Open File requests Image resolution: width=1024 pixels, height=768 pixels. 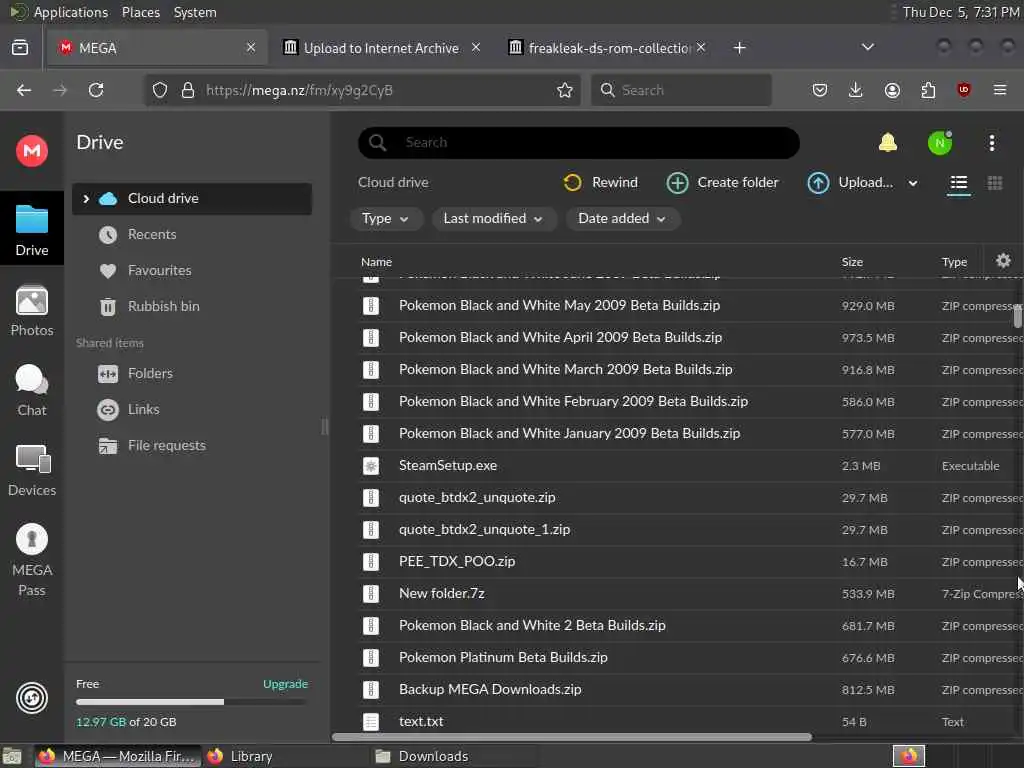click(x=167, y=445)
